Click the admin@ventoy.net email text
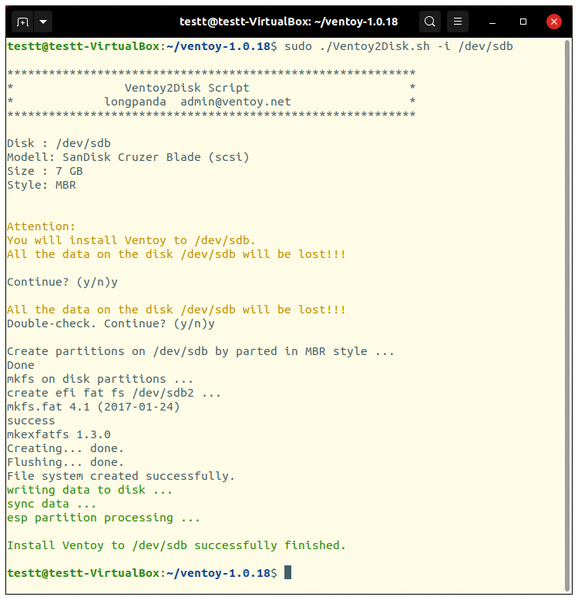578x600 pixels. pos(236,102)
